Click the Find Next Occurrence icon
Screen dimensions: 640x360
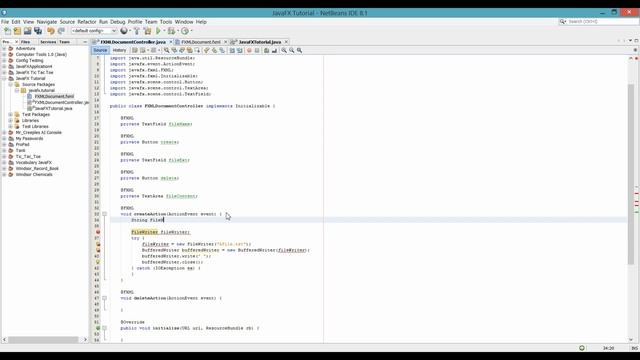(x=182, y=50)
